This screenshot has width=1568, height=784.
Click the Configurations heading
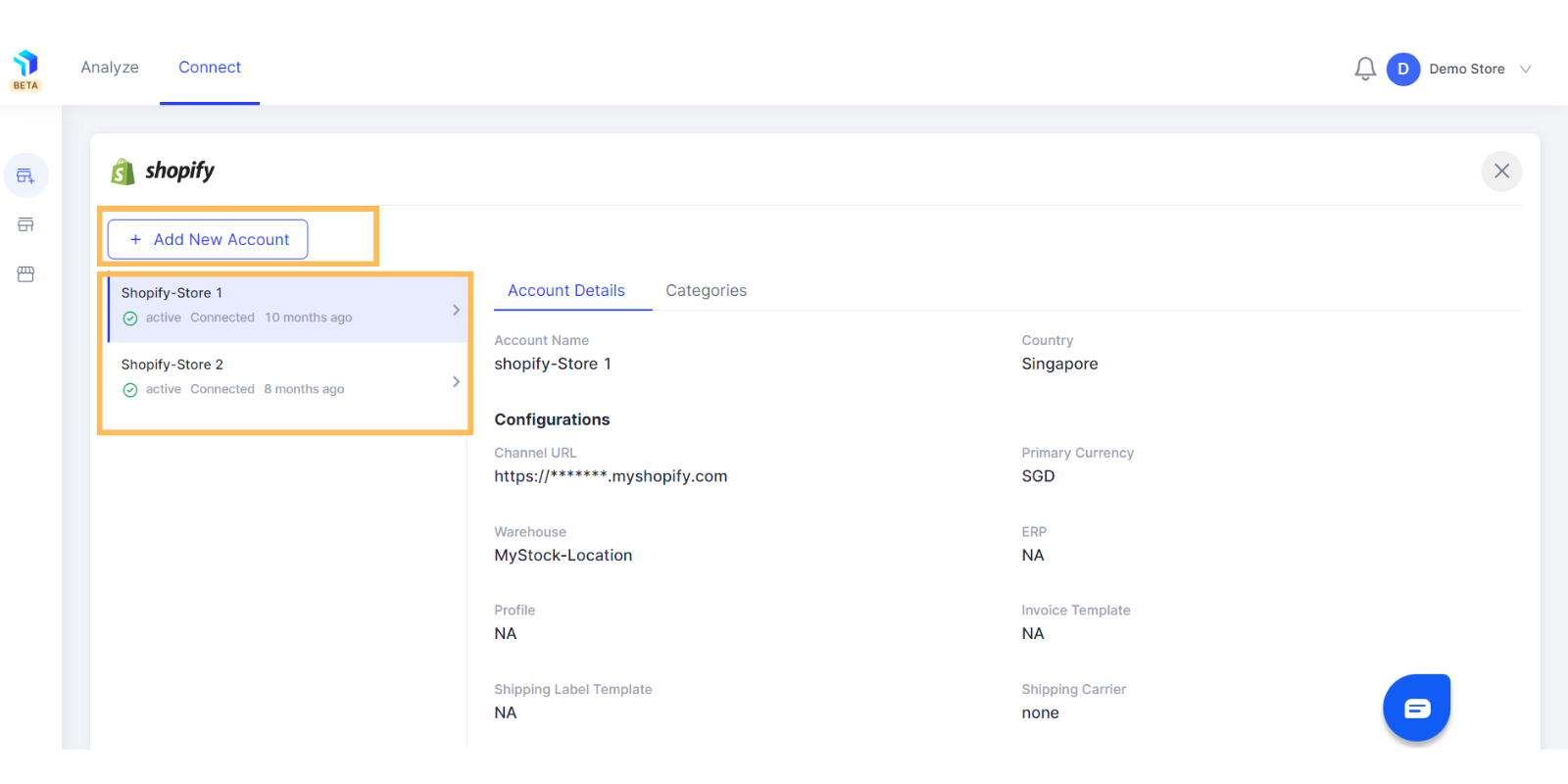[x=552, y=419]
